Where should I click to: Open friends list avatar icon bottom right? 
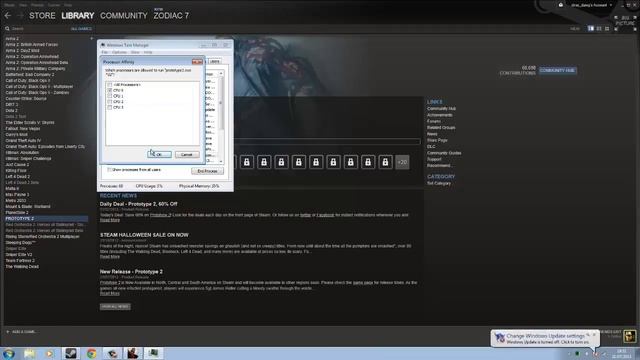[x=630, y=336]
